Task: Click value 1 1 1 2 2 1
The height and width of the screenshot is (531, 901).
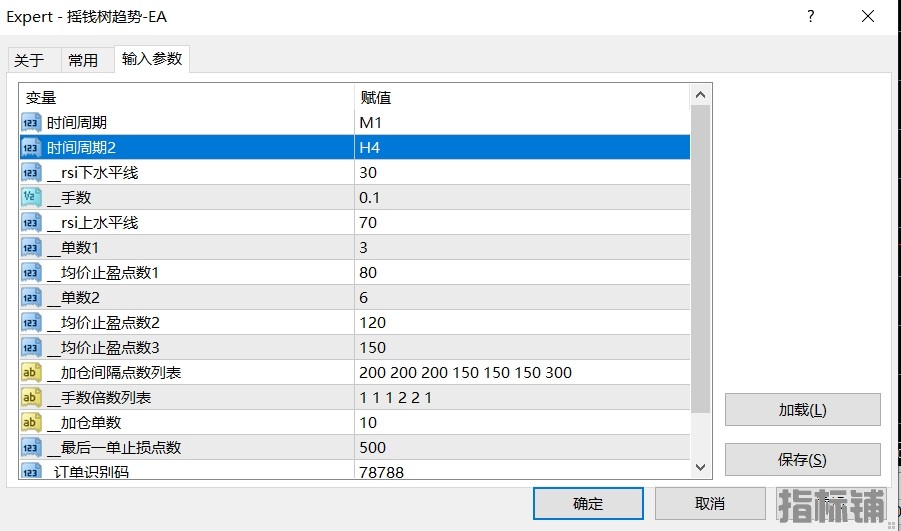Action: (395, 398)
